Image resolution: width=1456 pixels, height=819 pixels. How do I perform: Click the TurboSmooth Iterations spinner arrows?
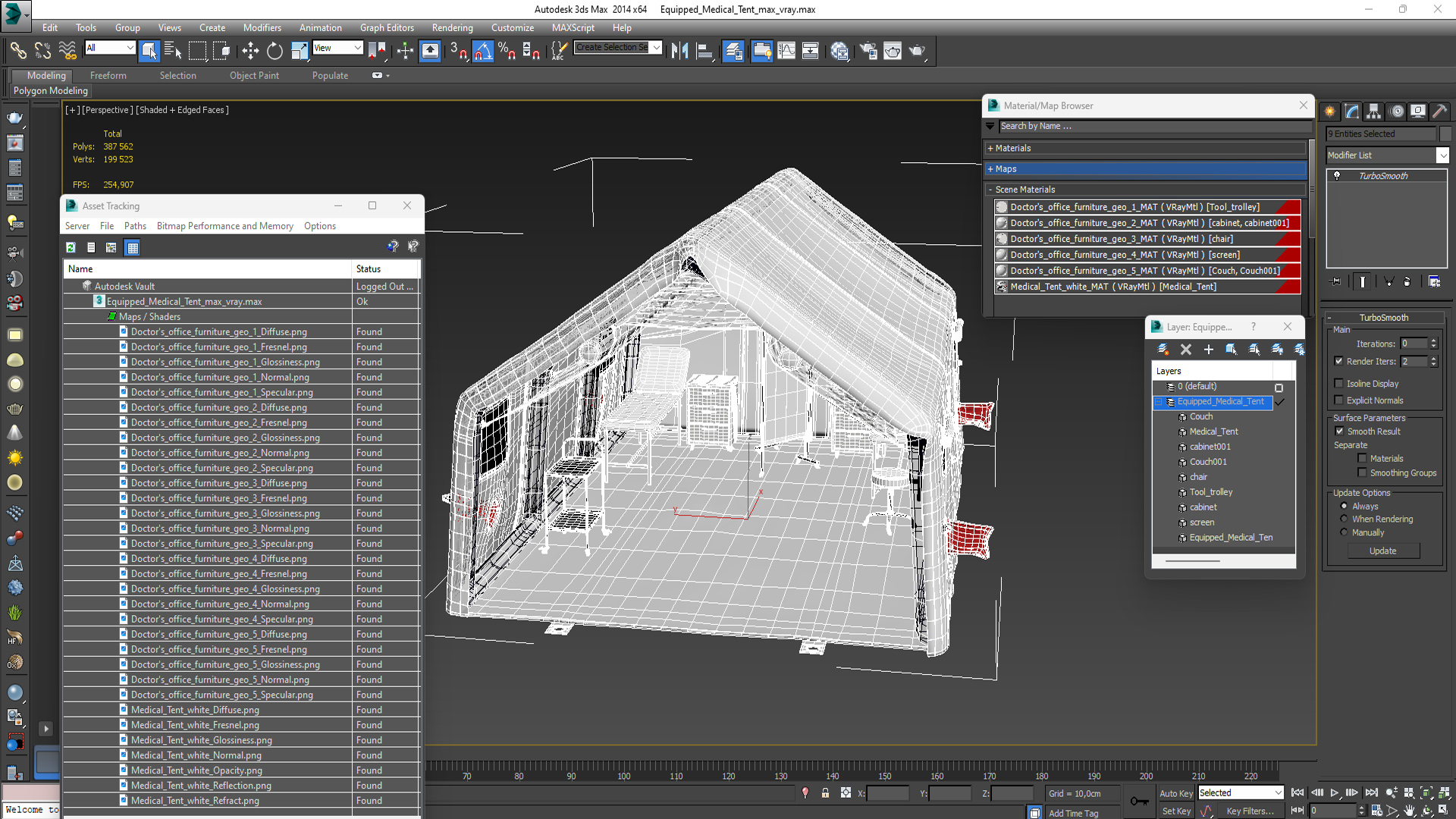[x=1433, y=344]
